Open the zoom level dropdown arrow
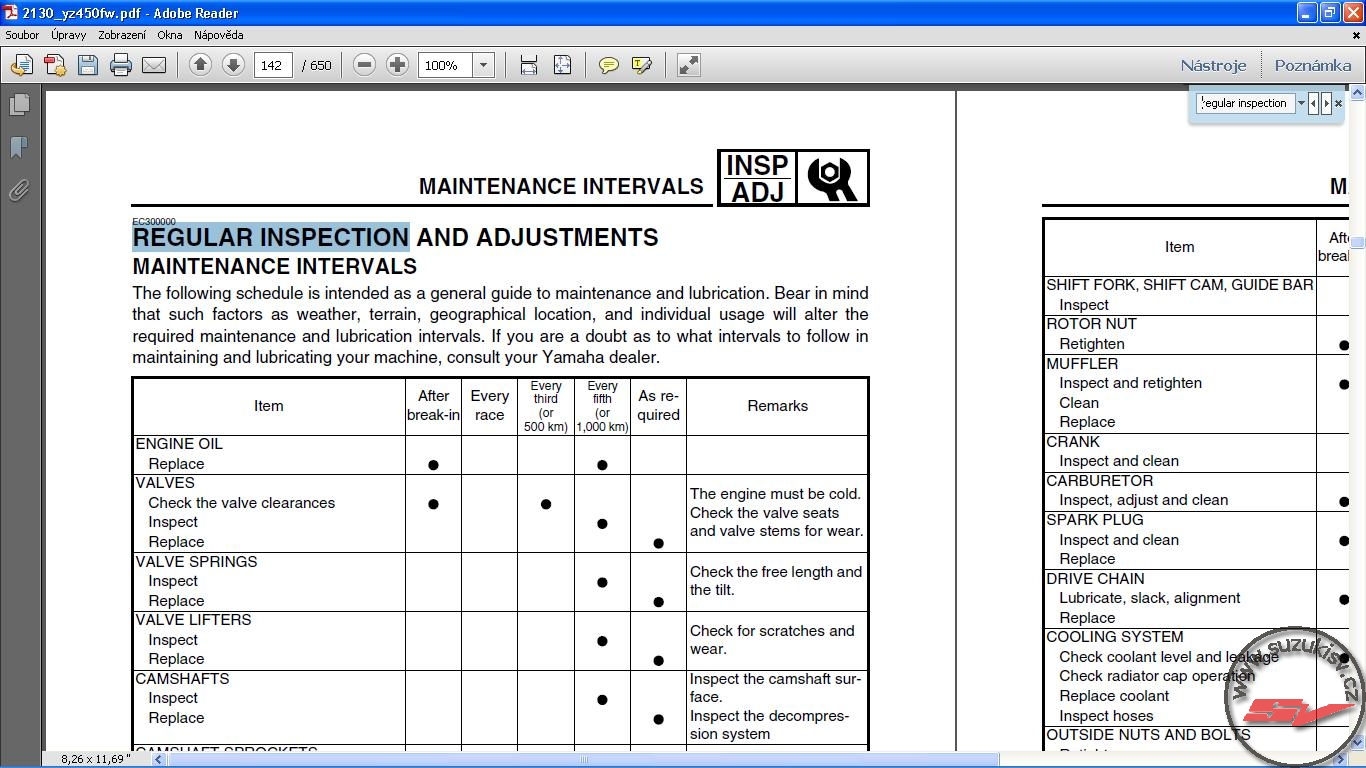 [x=483, y=65]
